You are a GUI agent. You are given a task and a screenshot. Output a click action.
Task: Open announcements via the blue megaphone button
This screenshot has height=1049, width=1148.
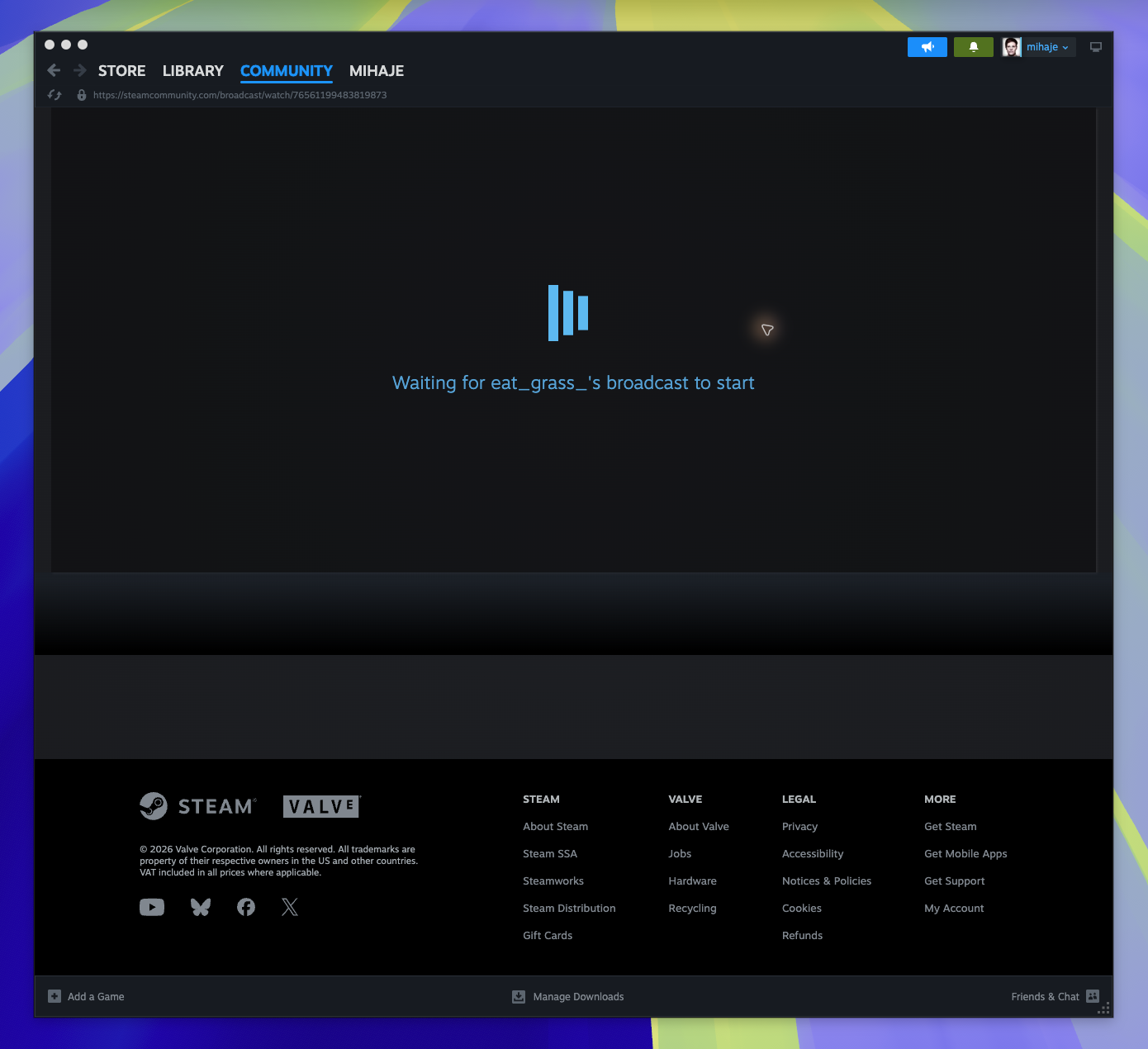[927, 47]
